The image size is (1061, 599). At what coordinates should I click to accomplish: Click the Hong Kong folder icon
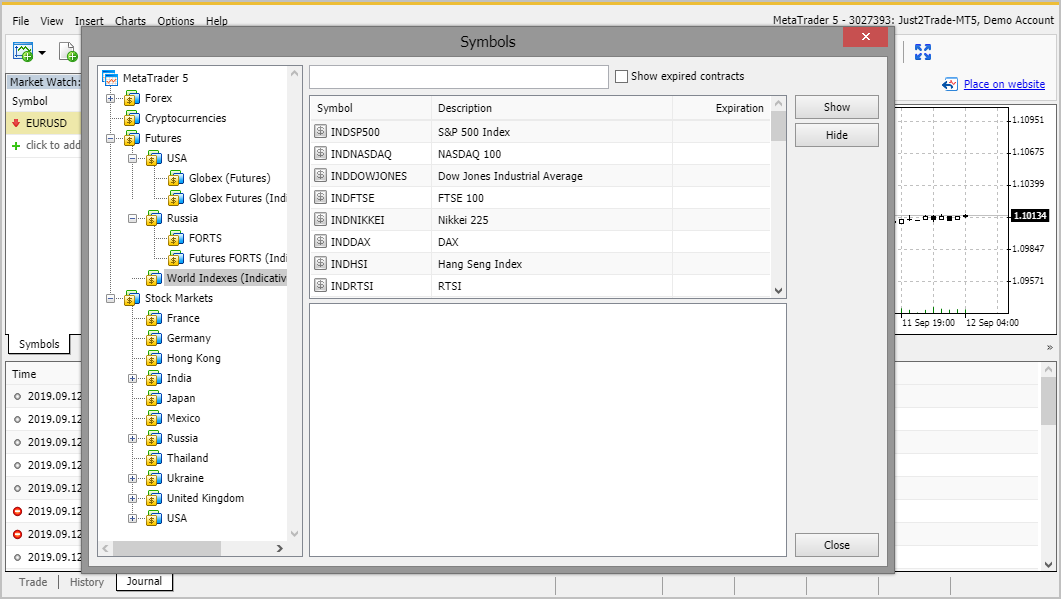pos(154,358)
